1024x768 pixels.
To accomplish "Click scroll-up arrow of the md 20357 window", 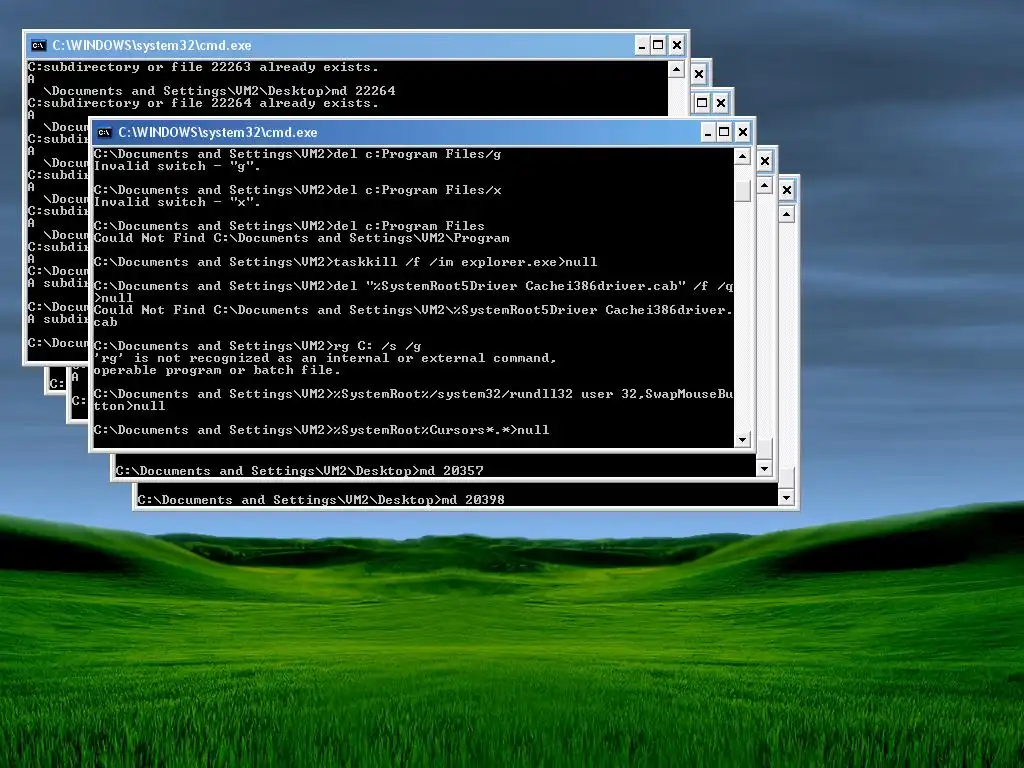I will click(x=764, y=185).
